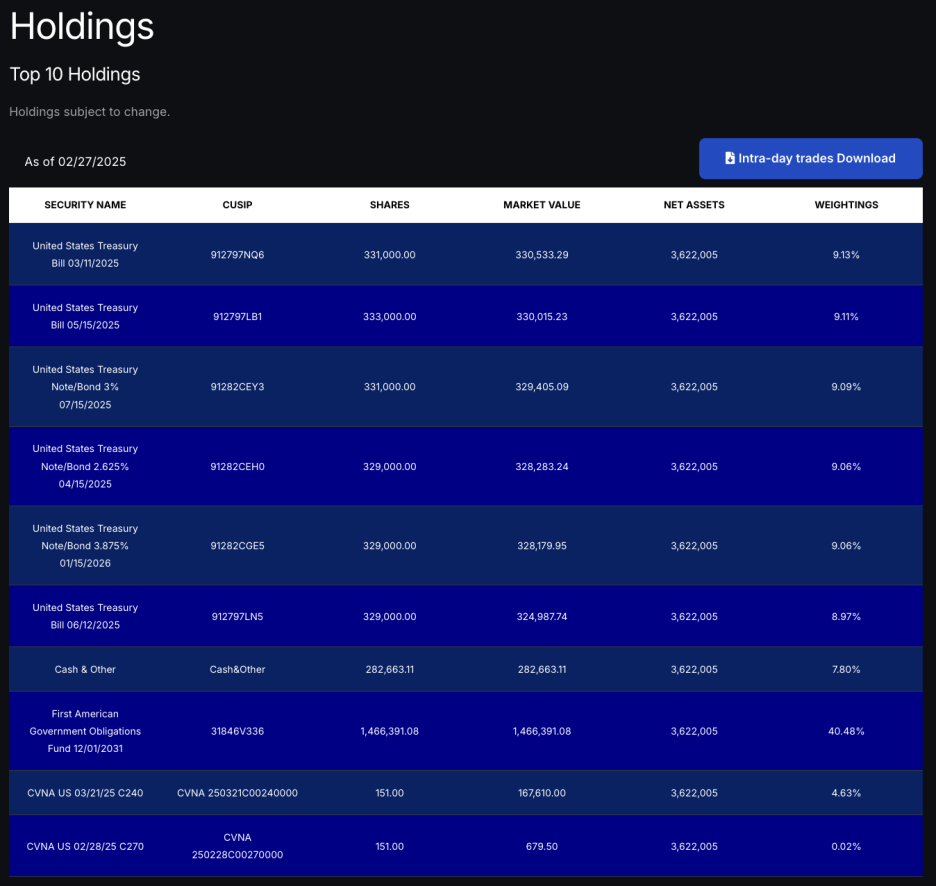Click CUSIP 91282CEH0
Image resolution: width=936 pixels, height=886 pixels.
(238, 467)
